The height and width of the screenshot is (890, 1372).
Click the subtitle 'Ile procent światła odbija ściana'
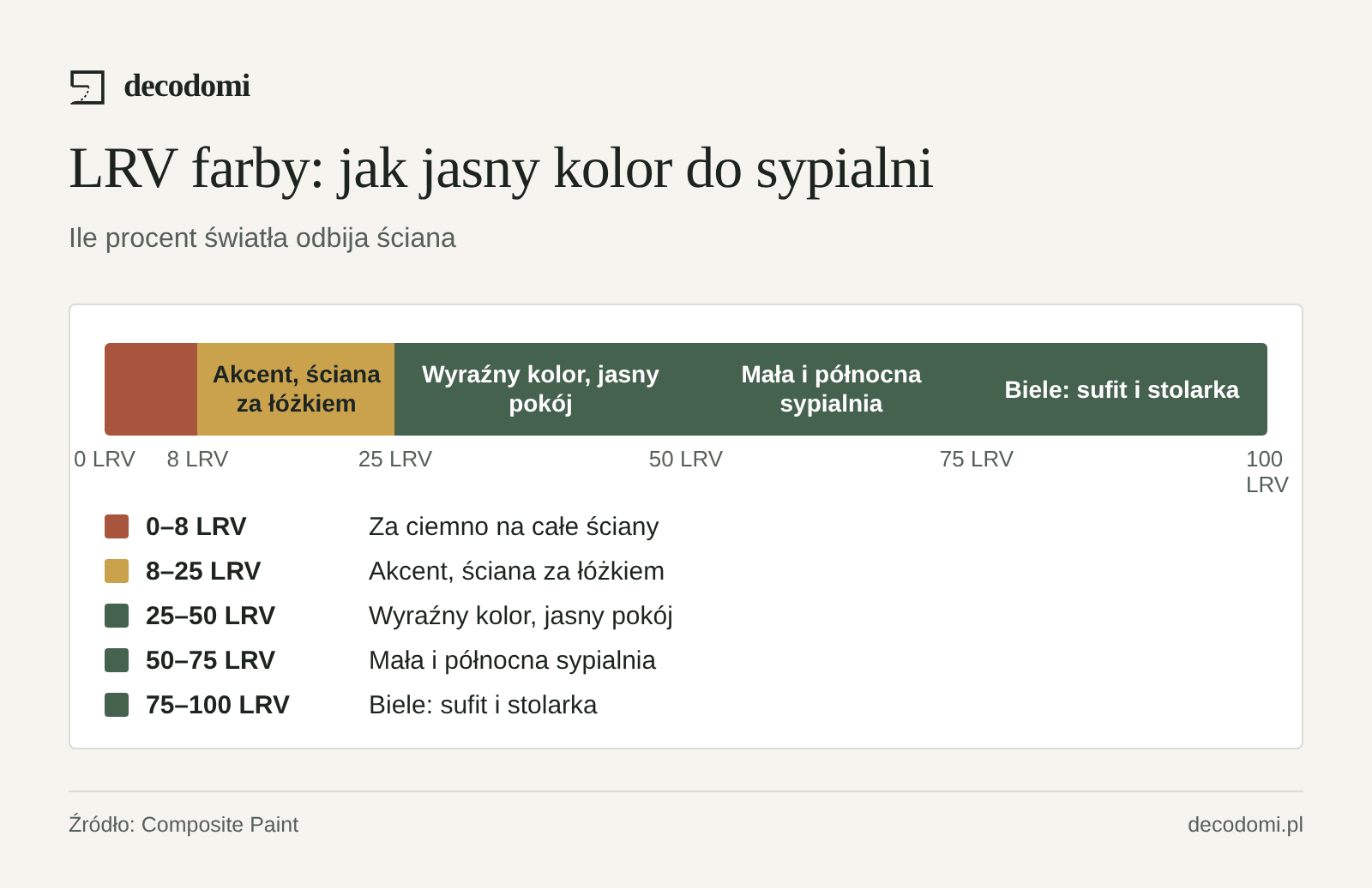coord(262,238)
